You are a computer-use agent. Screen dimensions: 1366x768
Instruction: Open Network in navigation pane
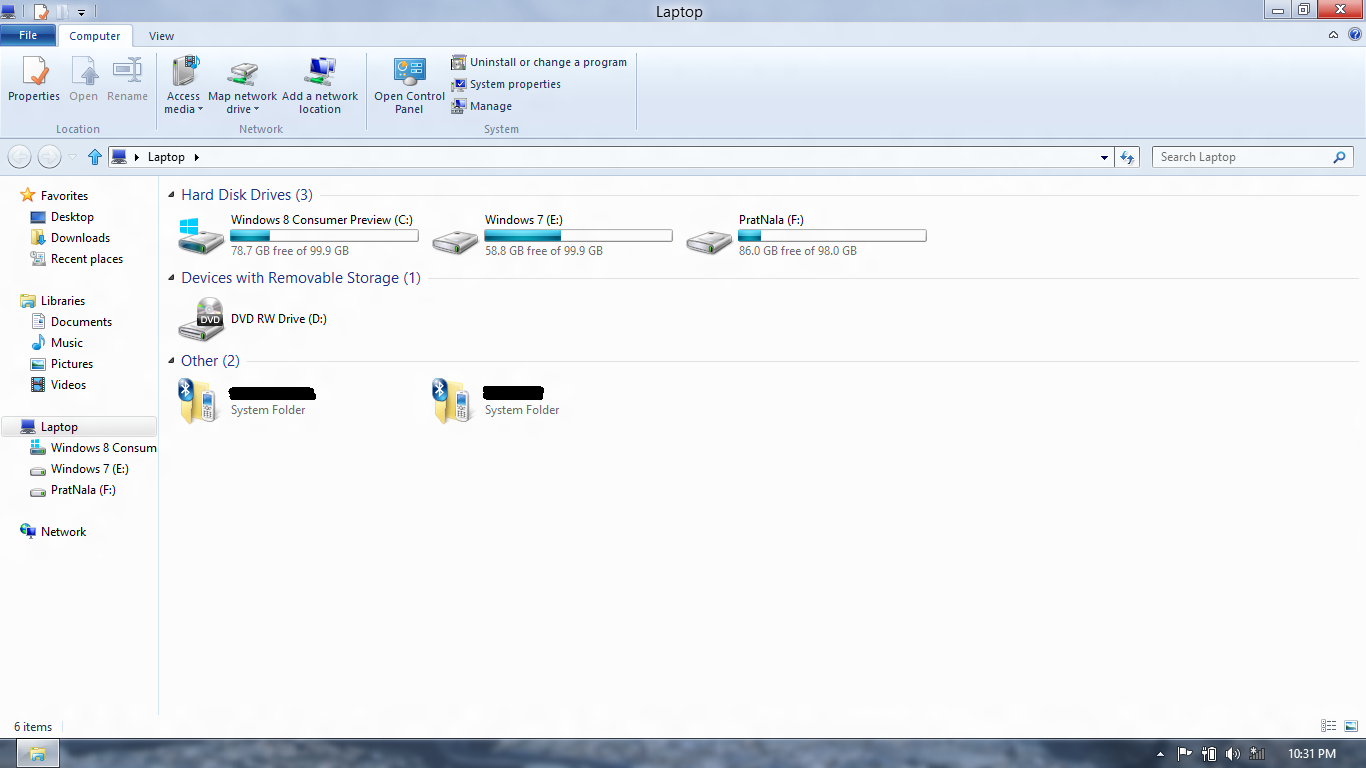pyautogui.click(x=63, y=532)
